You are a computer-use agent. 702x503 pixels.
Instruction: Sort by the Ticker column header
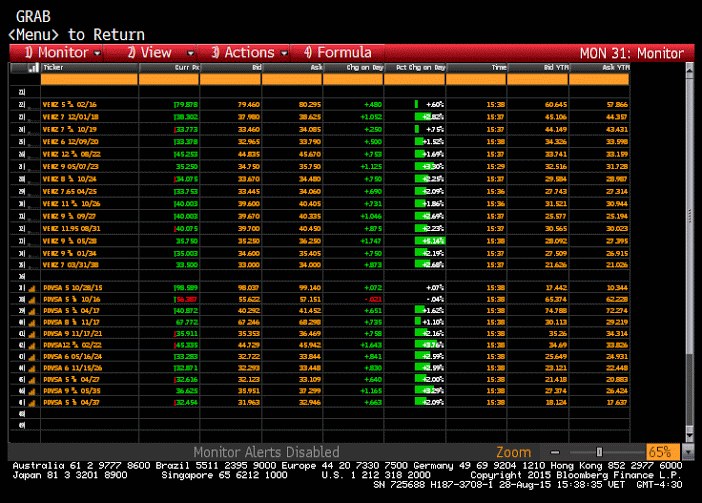90,68
